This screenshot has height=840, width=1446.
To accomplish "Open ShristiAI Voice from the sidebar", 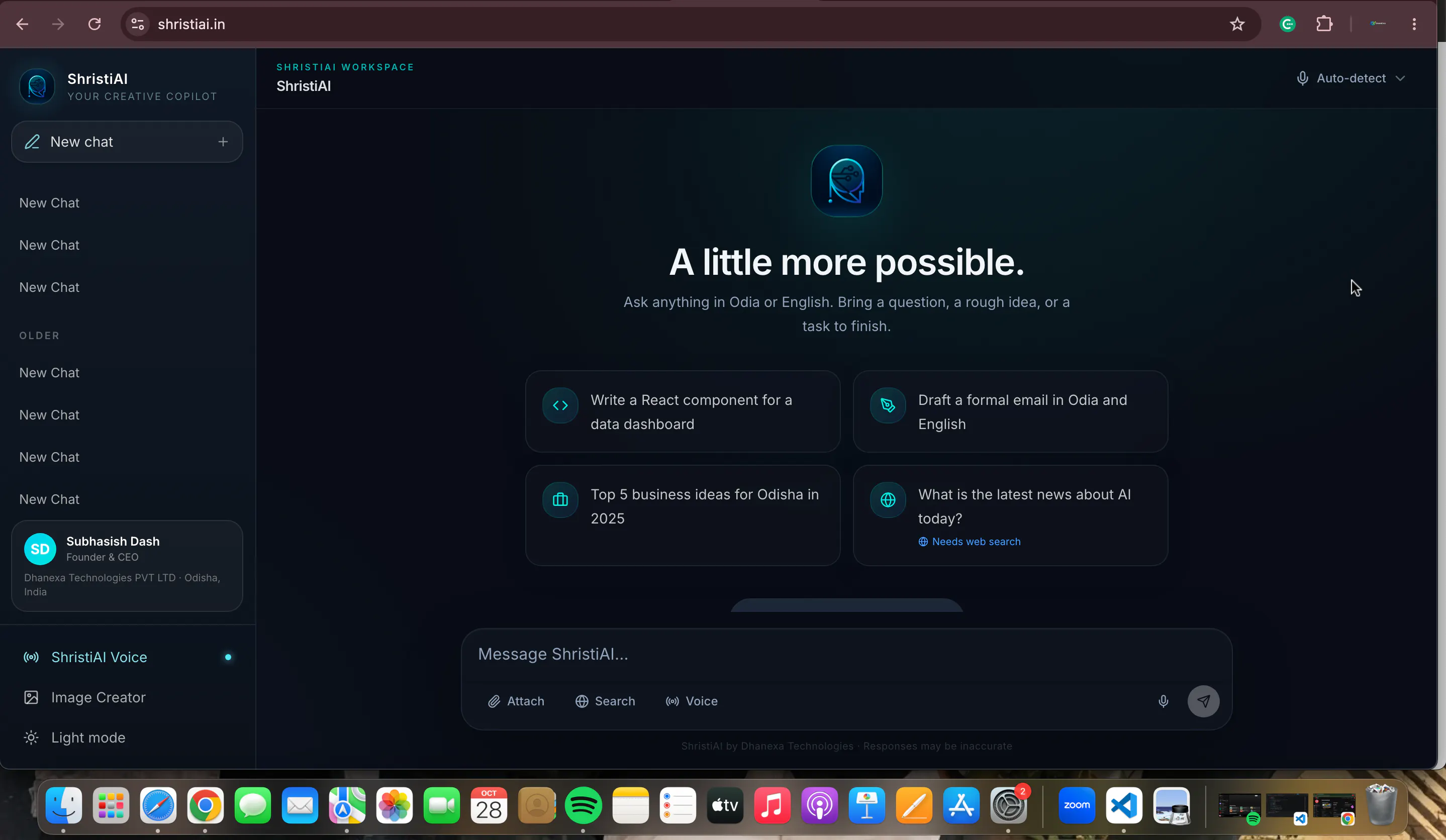I will [x=127, y=657].
